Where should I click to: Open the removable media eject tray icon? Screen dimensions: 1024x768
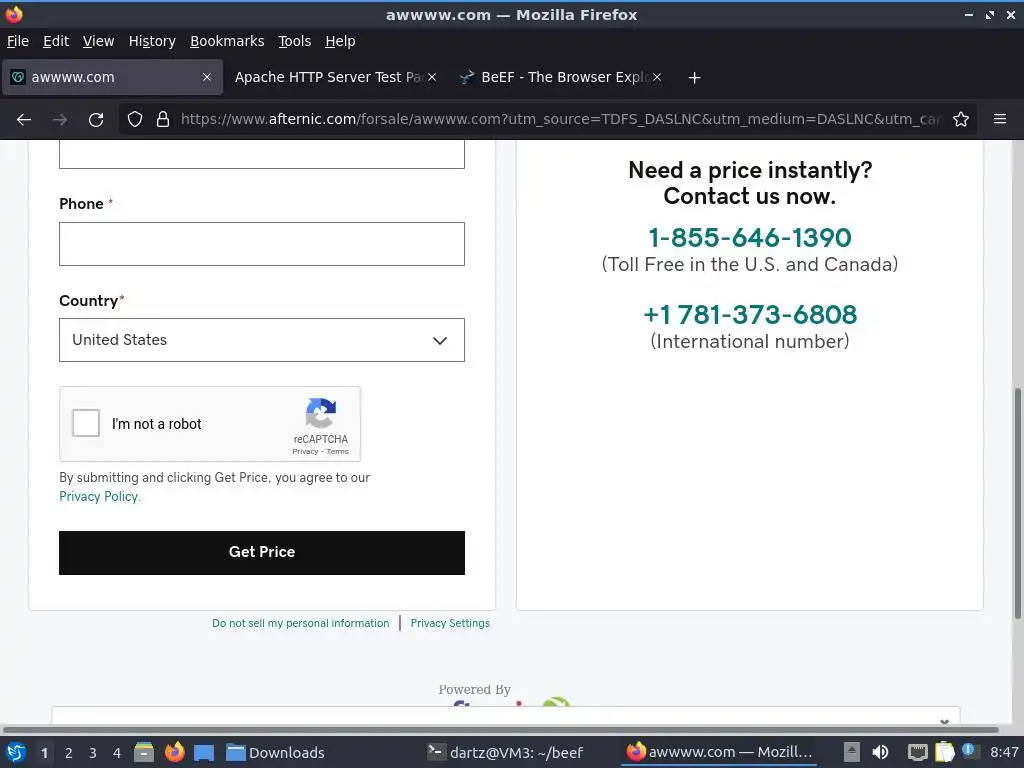[851, 752]
